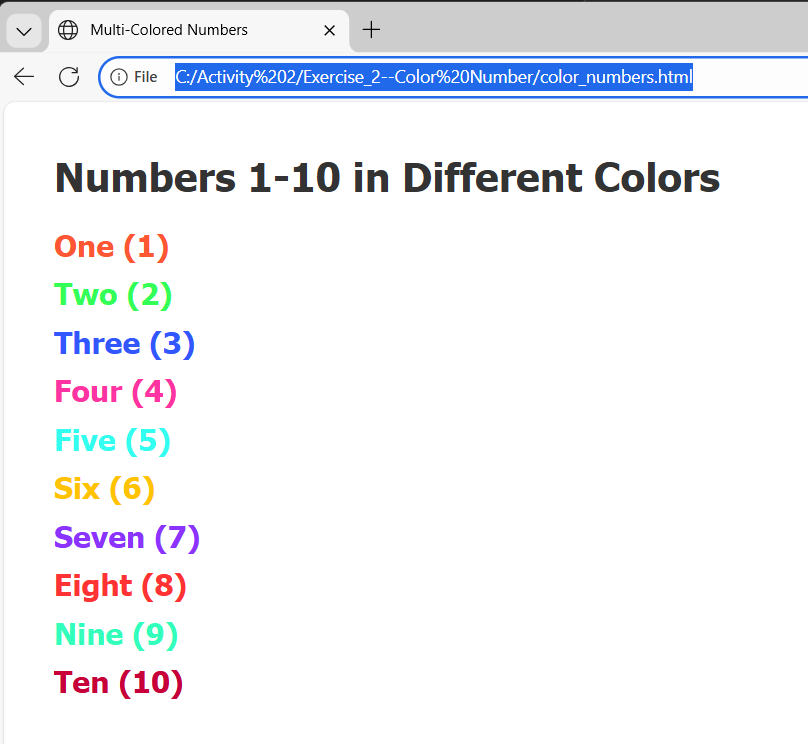The width and height of the screenshot is (808, 744).
Task: Click the globe favicon on the tab
Action: [x=68, y=30]
